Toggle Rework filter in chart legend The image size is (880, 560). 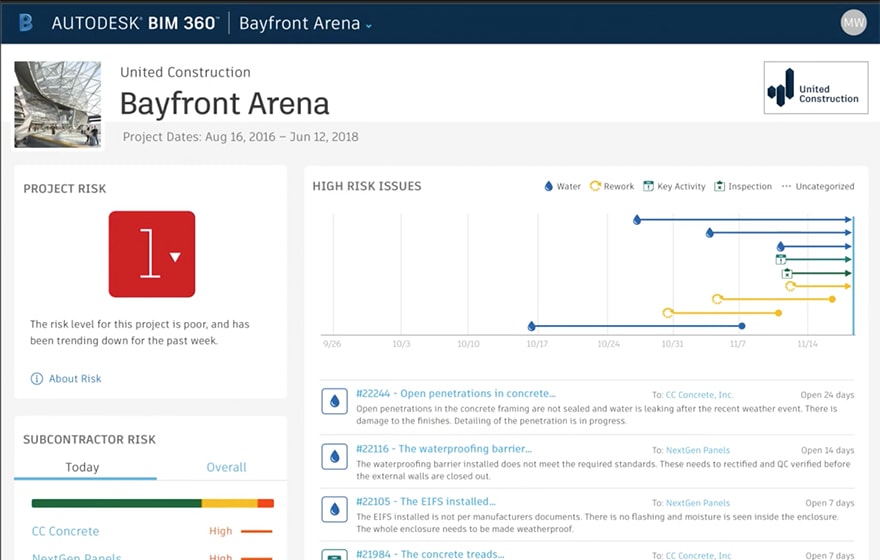[612, 186]
